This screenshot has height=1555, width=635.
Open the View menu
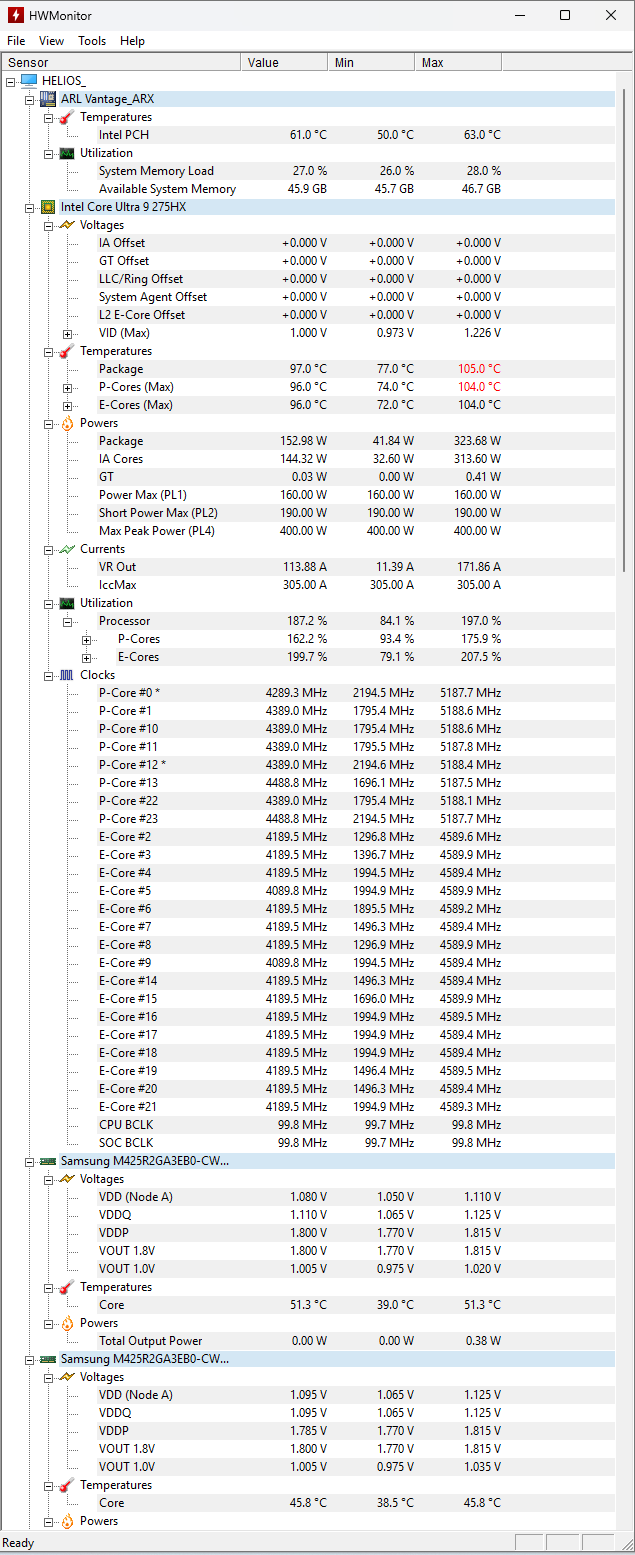[51, 41]
